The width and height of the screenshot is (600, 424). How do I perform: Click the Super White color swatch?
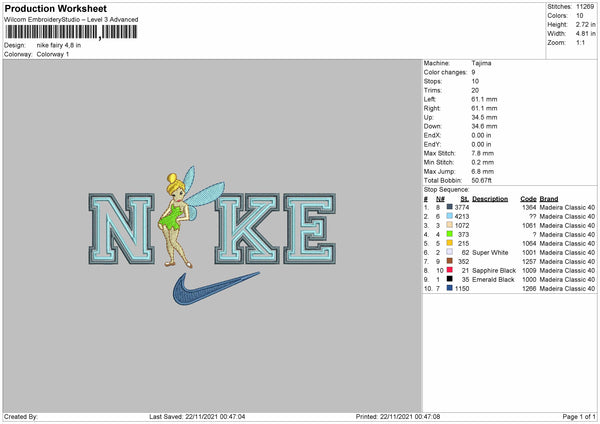click(449, 252)
